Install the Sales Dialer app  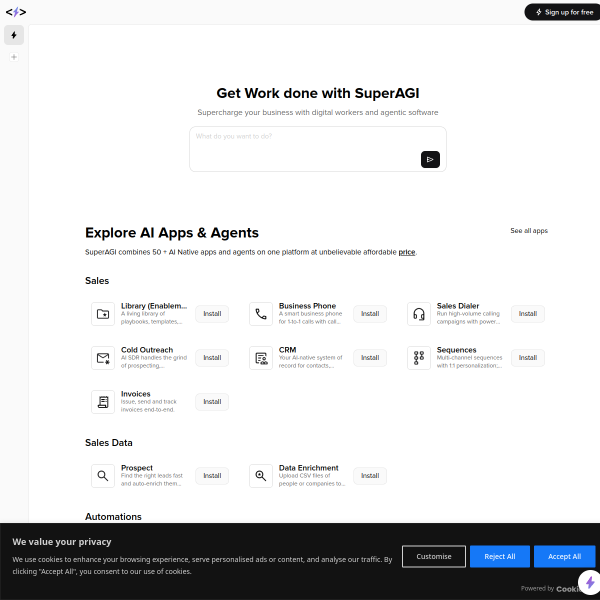click(528, 314)
